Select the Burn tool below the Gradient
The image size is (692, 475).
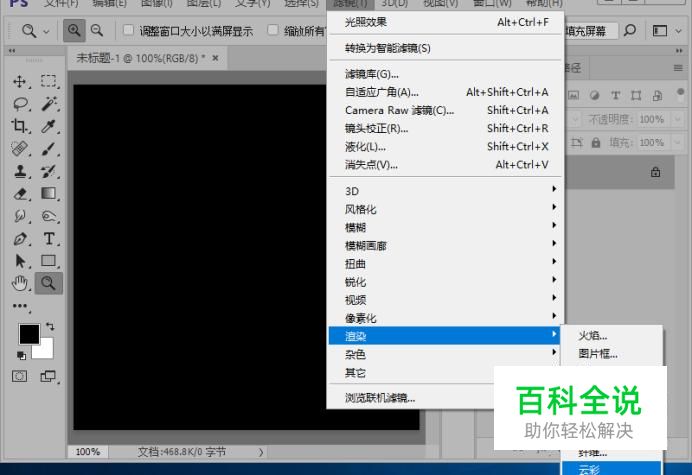point(49,216)
